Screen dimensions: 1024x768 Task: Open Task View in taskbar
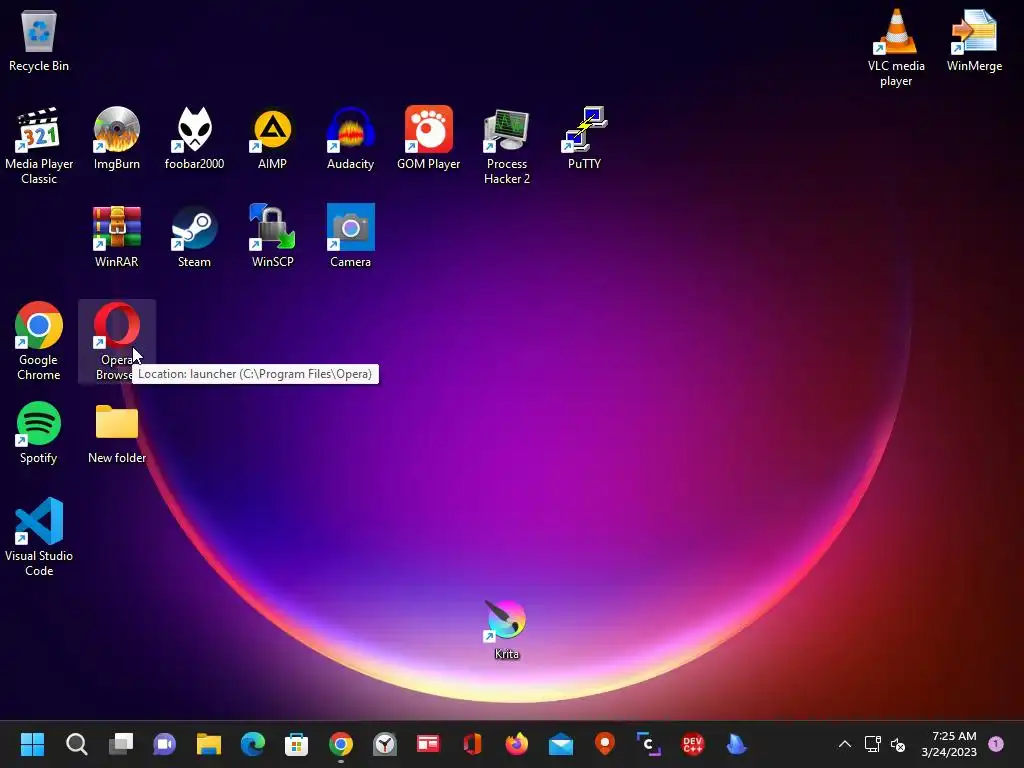click(x=121, y=744)
